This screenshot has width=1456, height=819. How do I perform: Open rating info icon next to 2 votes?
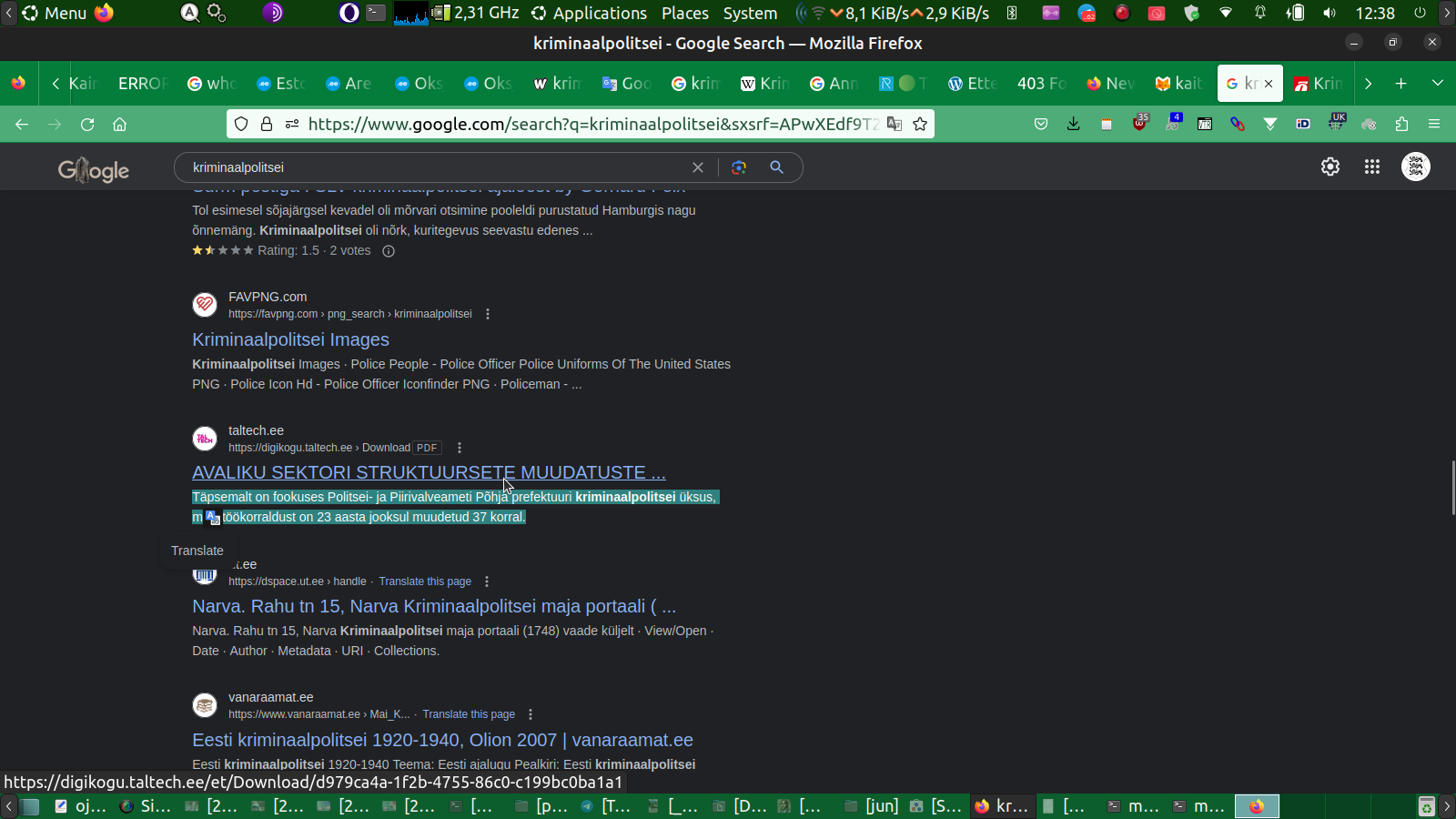tap(389, 251)
